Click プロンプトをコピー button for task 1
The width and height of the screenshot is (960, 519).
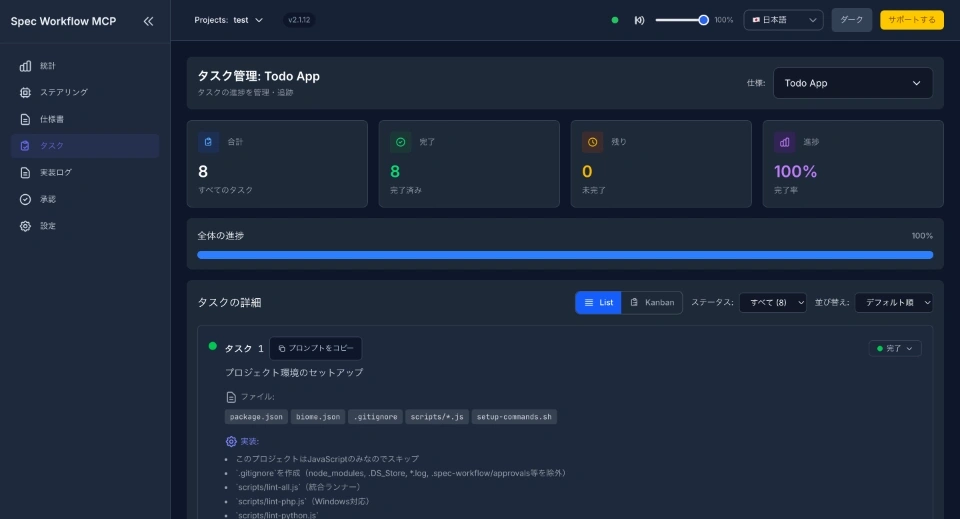coord(315,348)
